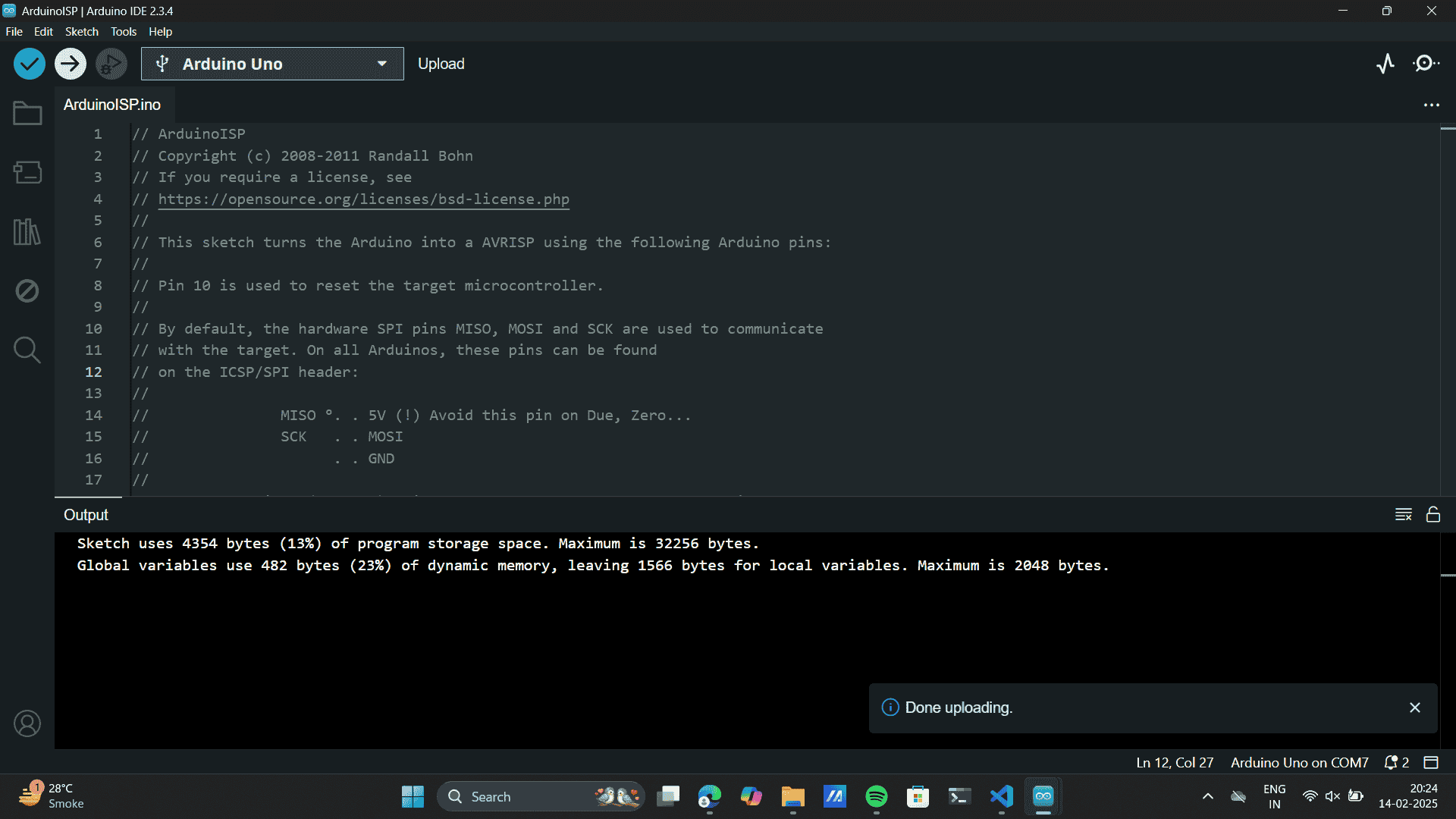Screen dimensions: 1456x819
Task: Open the Edit menu
Action: pos(43,31)
